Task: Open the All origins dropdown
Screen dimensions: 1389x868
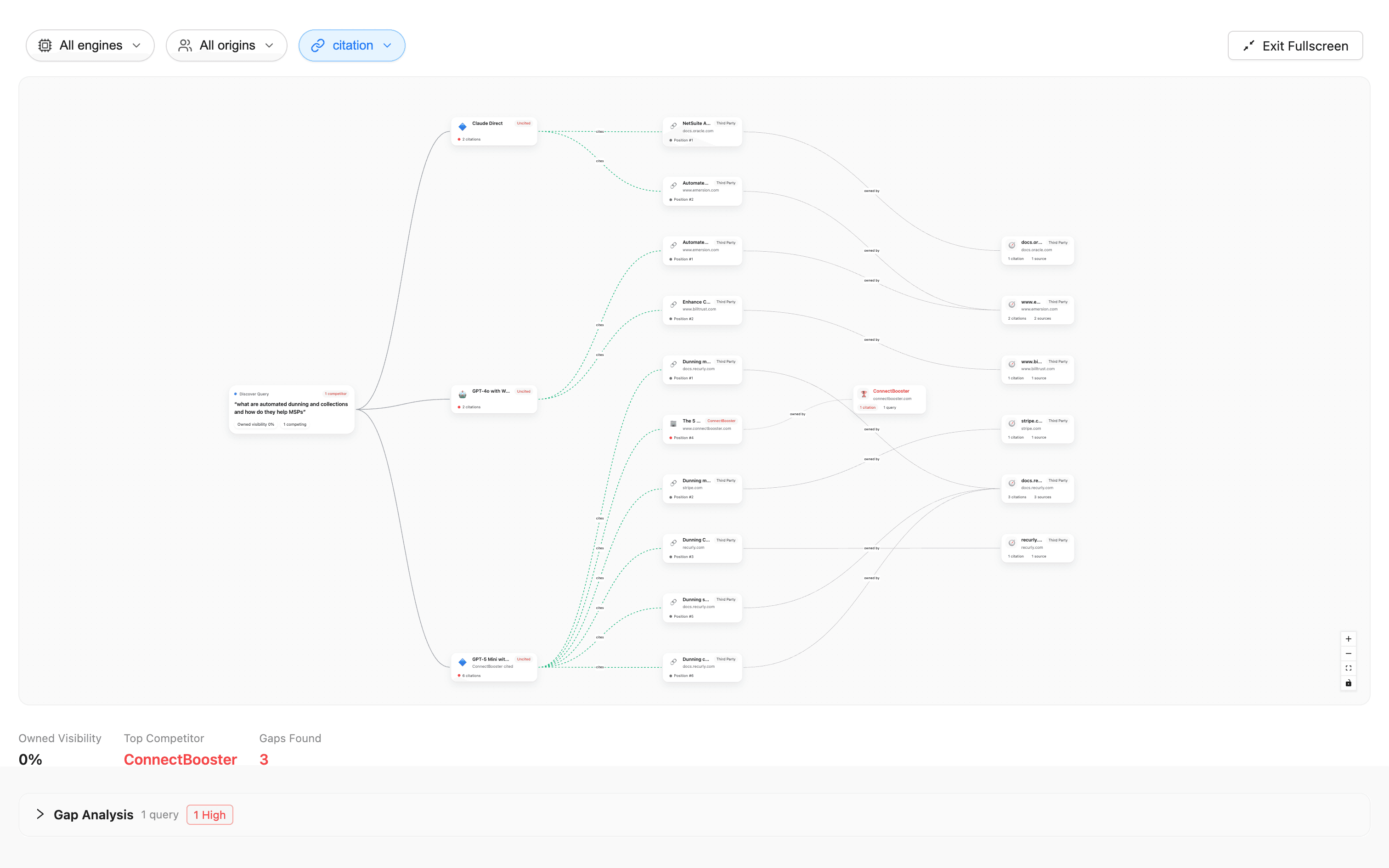Action: (227, 45)
